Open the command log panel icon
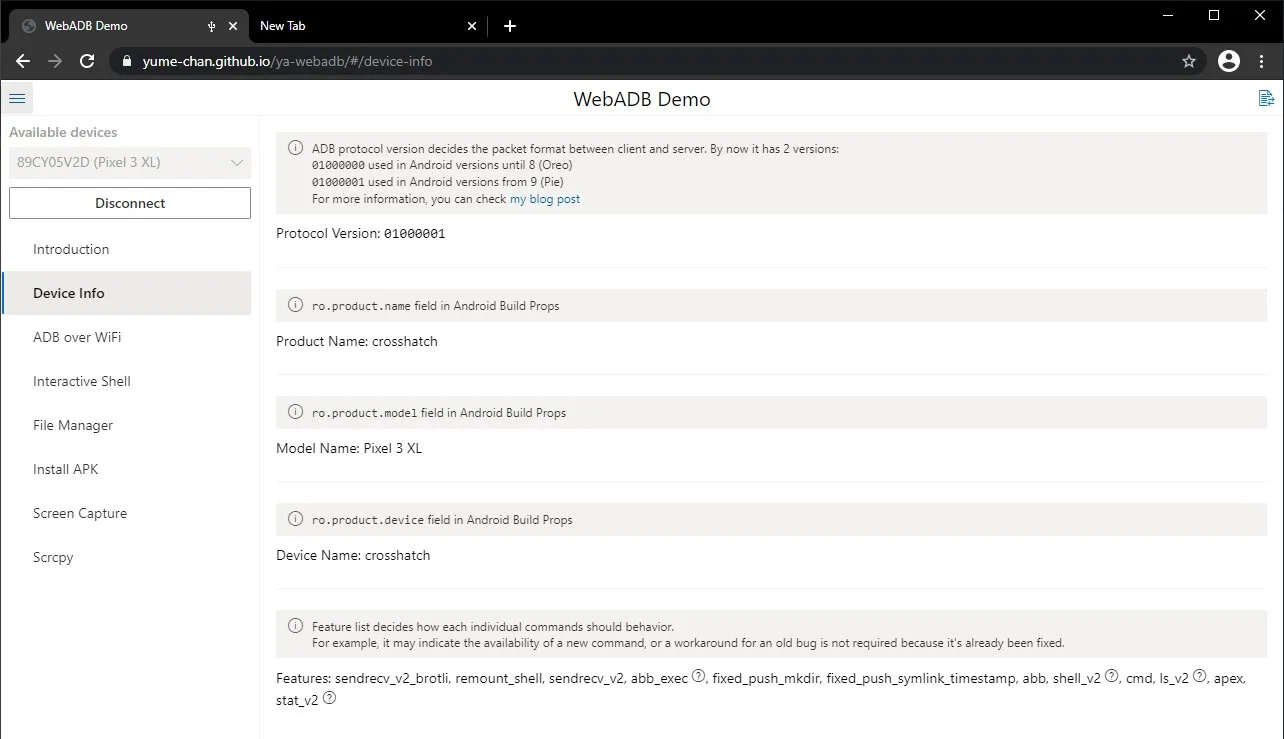The width and height of the screenshot is (1284, 739). pyautogui.click(x=1267, y=98)
